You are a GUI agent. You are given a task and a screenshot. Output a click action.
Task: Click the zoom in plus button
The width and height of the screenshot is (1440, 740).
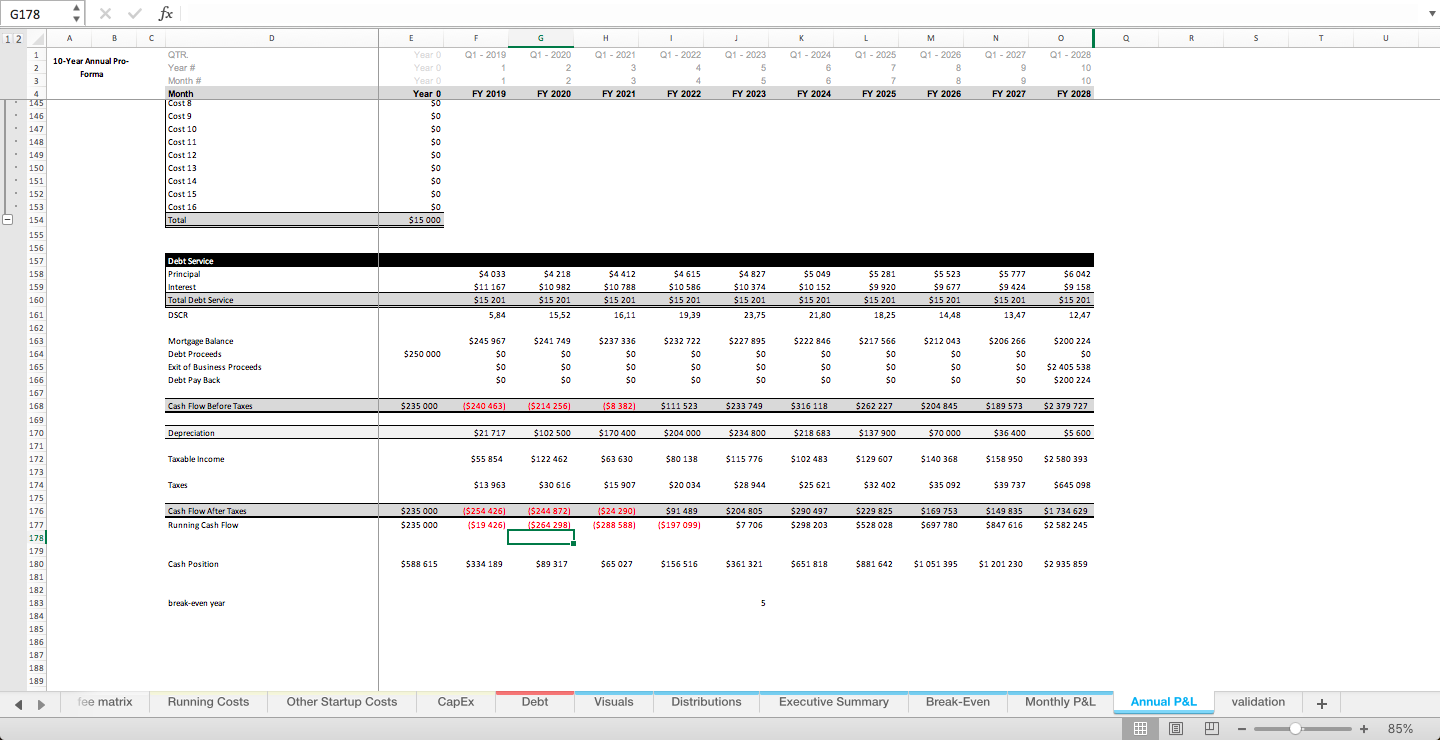[x=1363, y=729]
